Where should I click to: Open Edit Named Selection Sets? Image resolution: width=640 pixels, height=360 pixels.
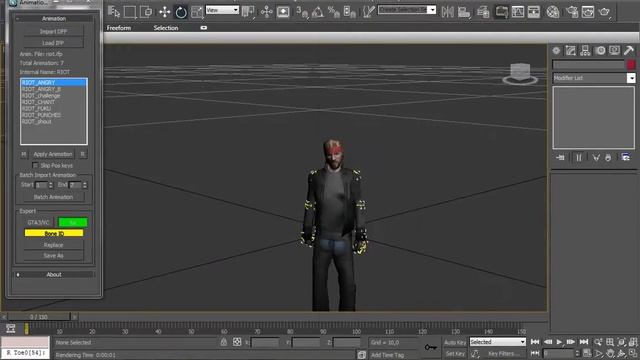coord(368,12)
